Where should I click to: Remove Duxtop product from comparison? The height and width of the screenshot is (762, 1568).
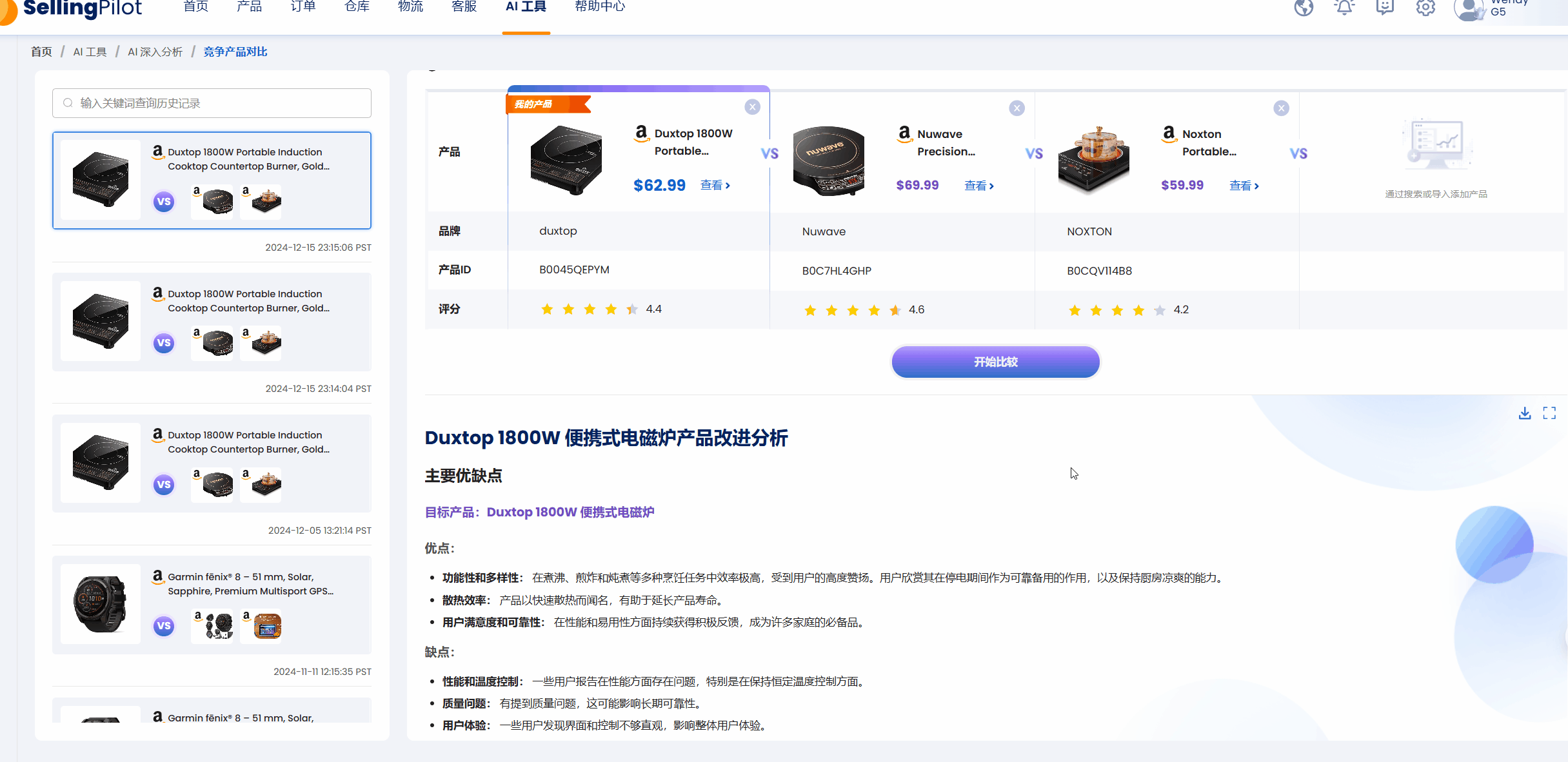click(752, 107)
